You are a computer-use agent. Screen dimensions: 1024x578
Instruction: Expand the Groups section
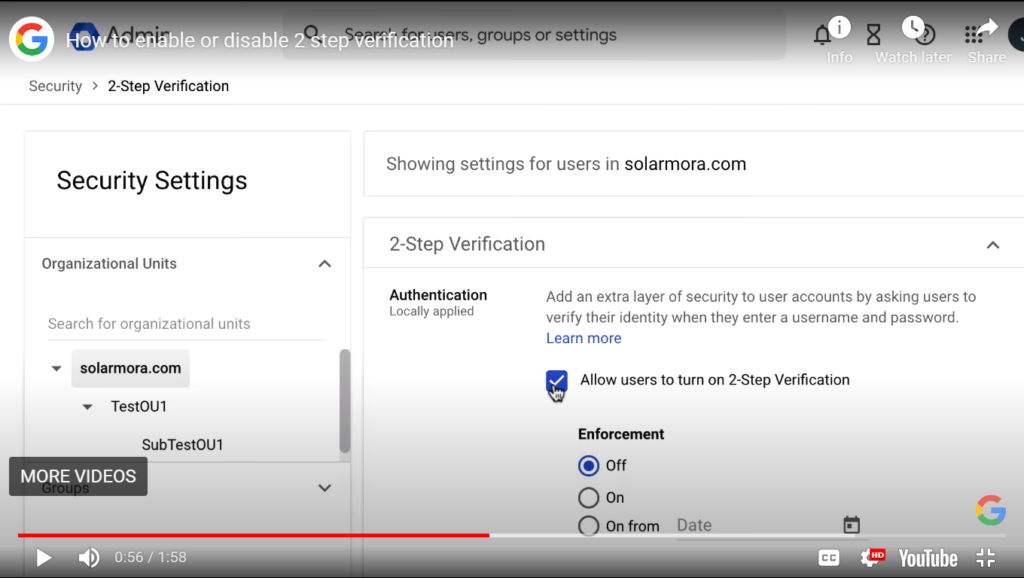point(324,487)
